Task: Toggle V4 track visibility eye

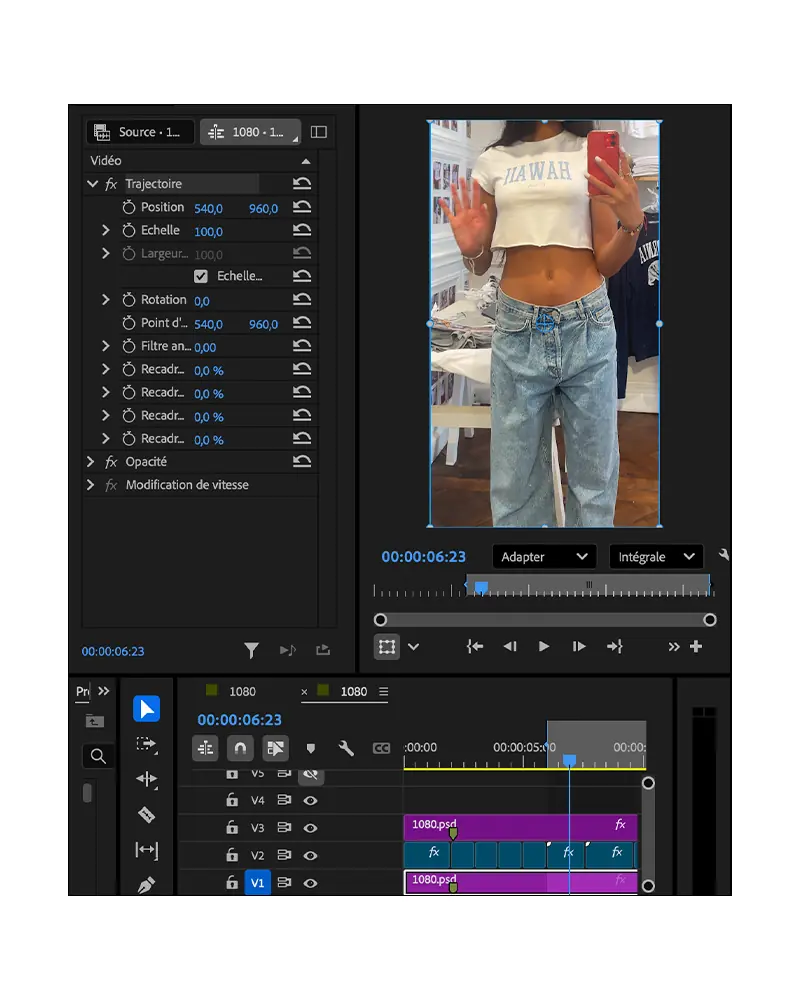Action: pos(311,800)
